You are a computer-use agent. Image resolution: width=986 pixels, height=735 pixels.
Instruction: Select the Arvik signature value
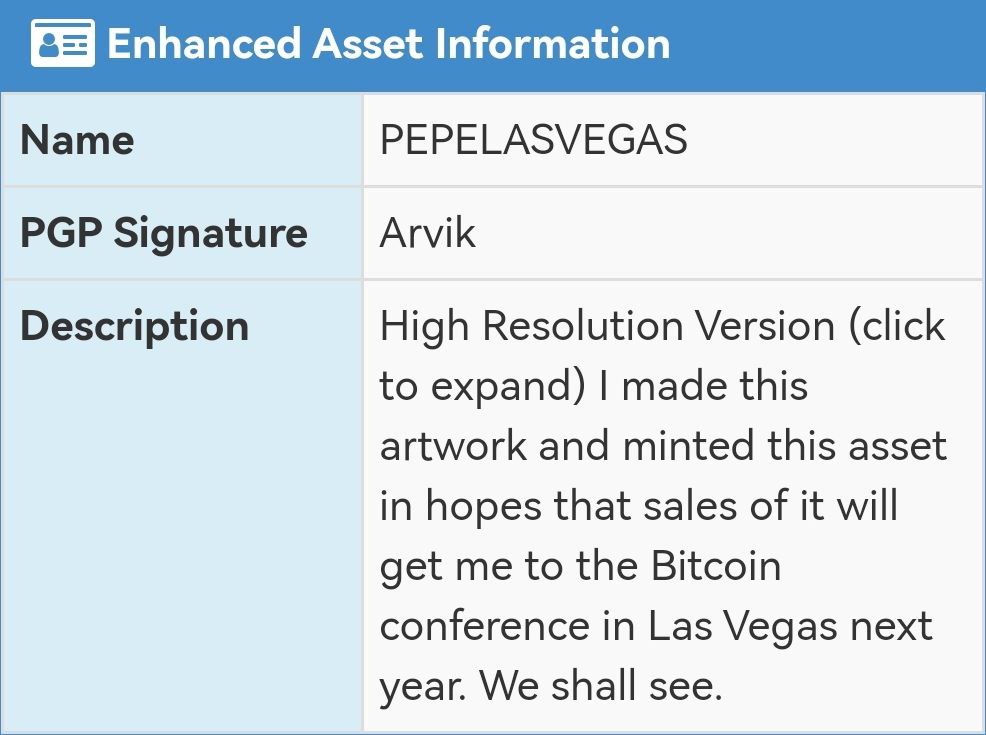[428, 233]
